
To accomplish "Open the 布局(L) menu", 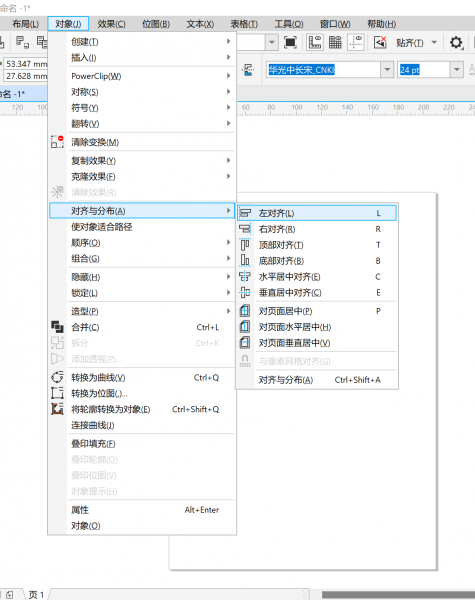I will [26, 24].
